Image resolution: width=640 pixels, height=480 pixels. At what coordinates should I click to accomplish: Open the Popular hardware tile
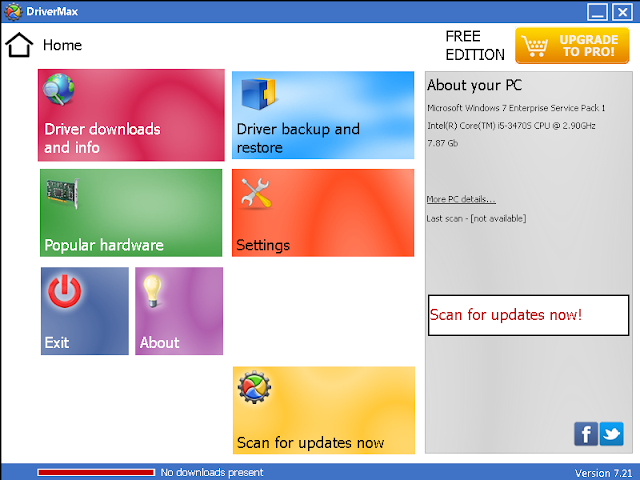tap(131, 213)
